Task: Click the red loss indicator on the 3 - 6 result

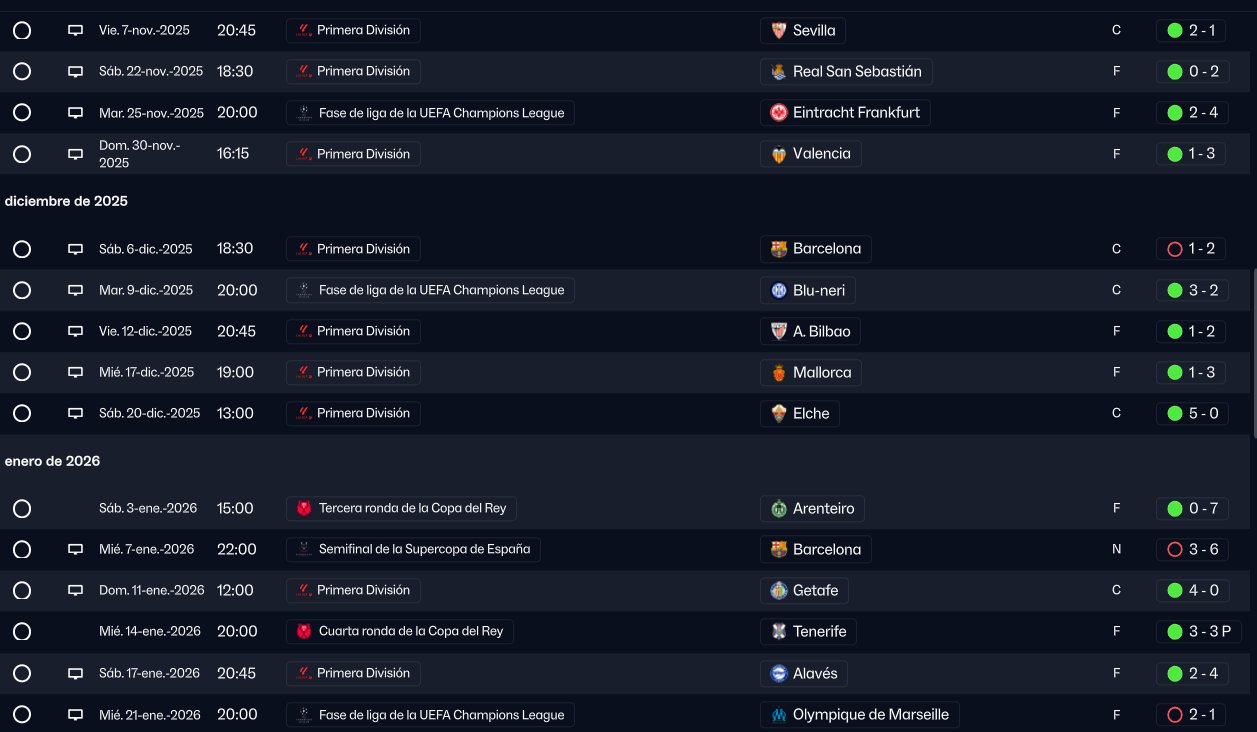Action: pos(1175,550)
